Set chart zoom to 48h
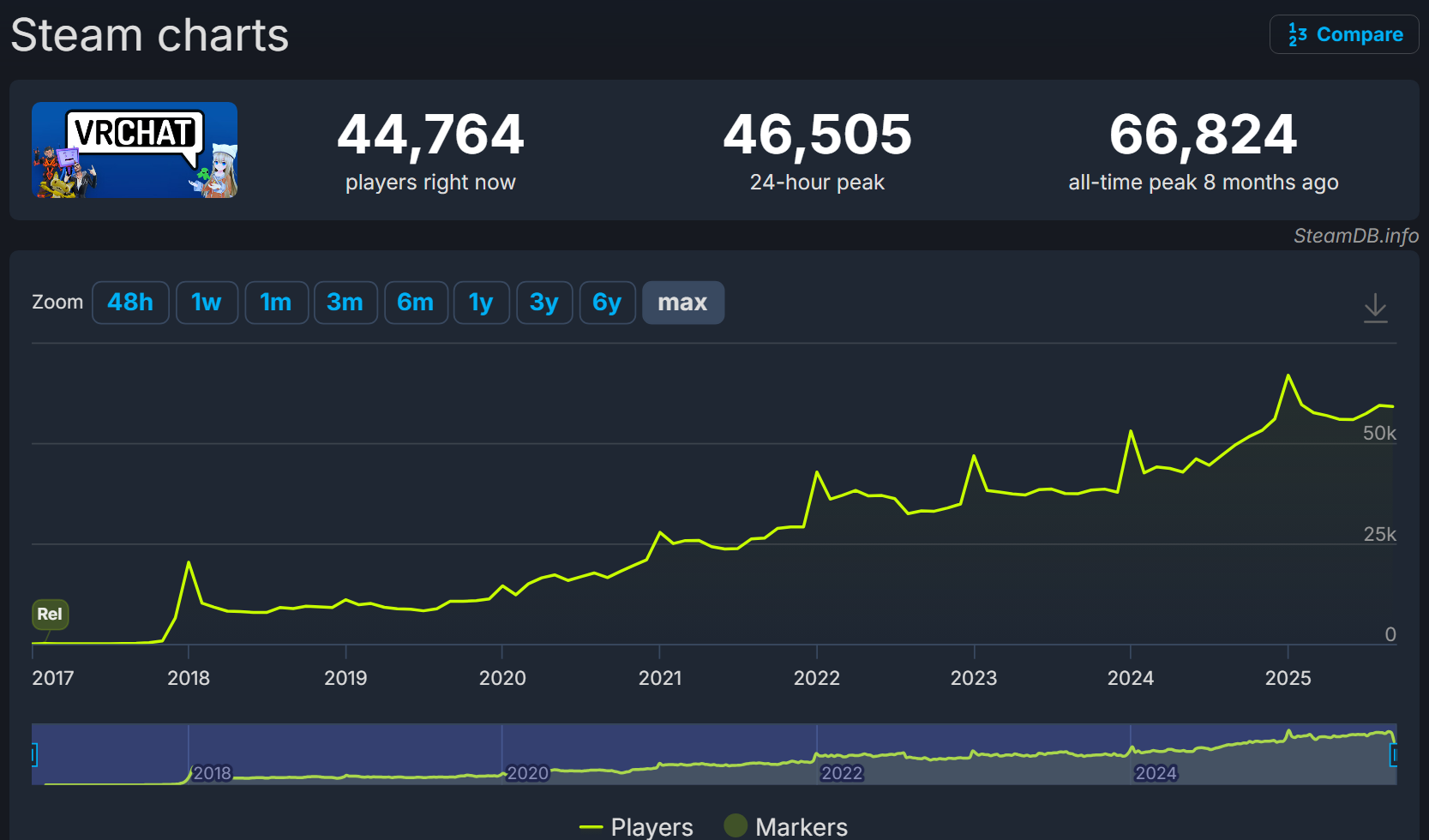 (130, 303)
